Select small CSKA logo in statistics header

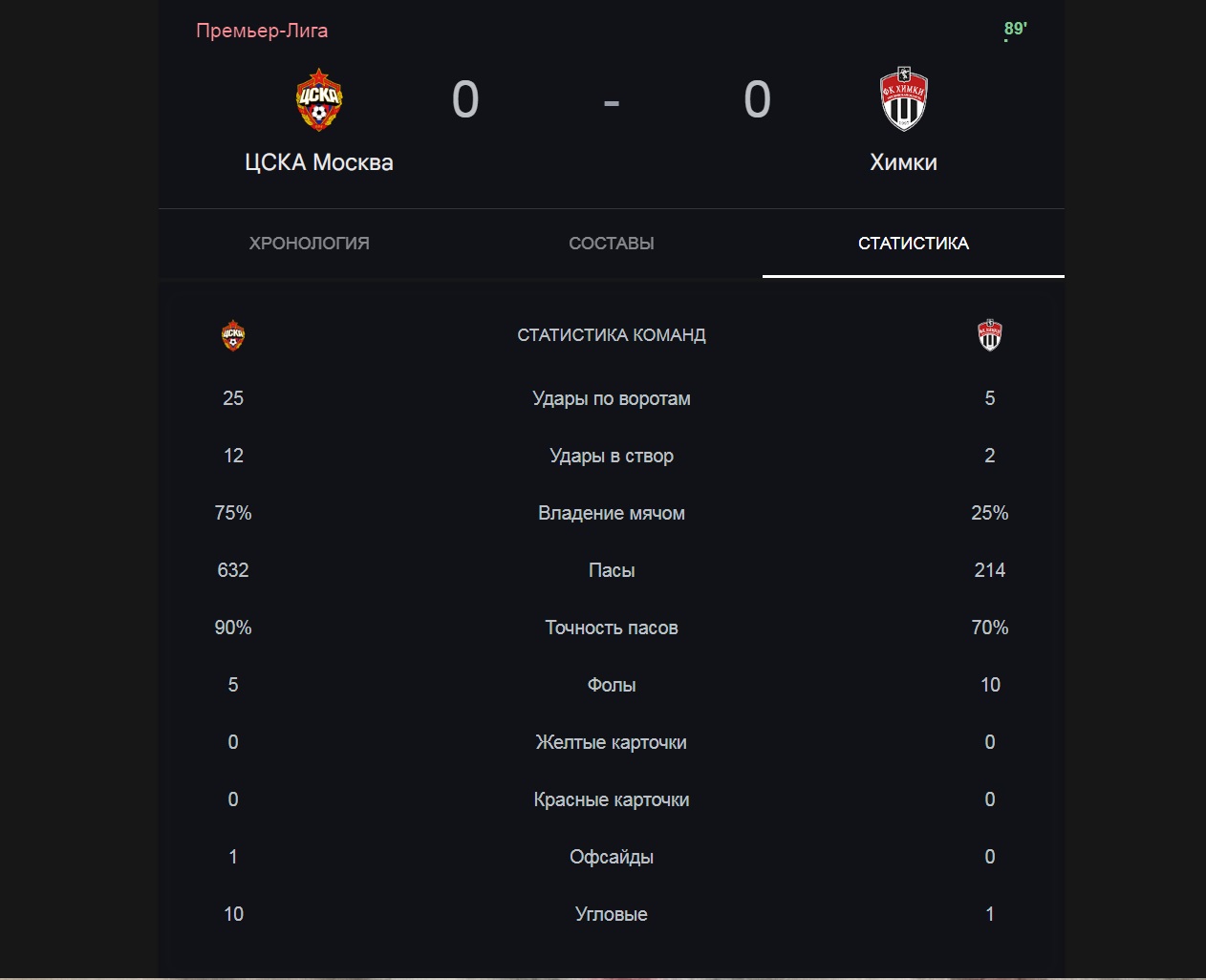(x=233, y=335)
